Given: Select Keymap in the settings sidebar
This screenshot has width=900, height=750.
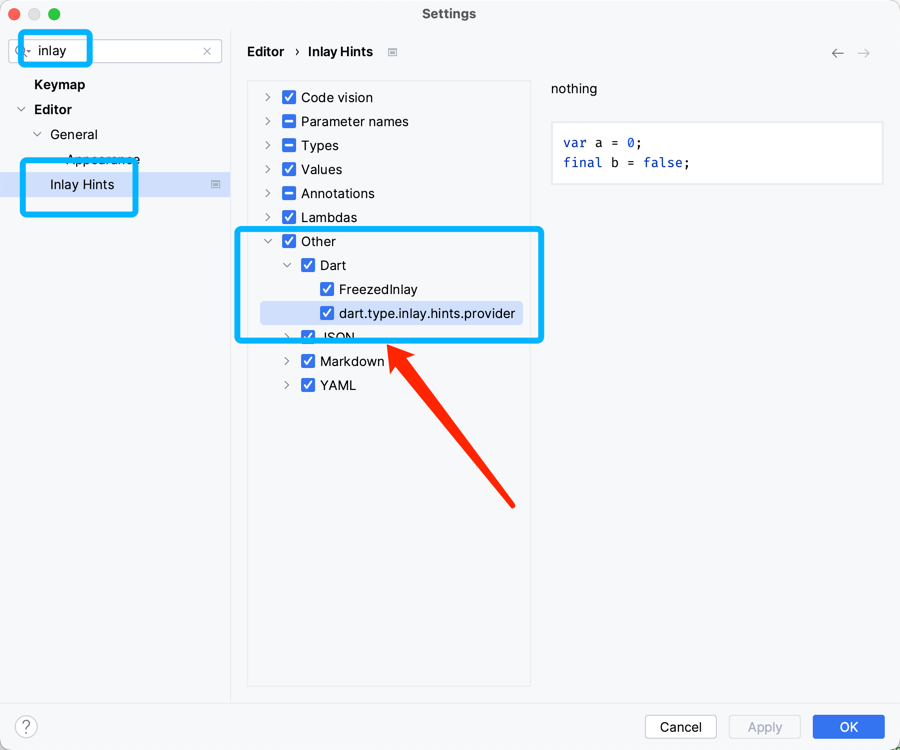Looking at the screenshot, I should [x=59, y=85].
